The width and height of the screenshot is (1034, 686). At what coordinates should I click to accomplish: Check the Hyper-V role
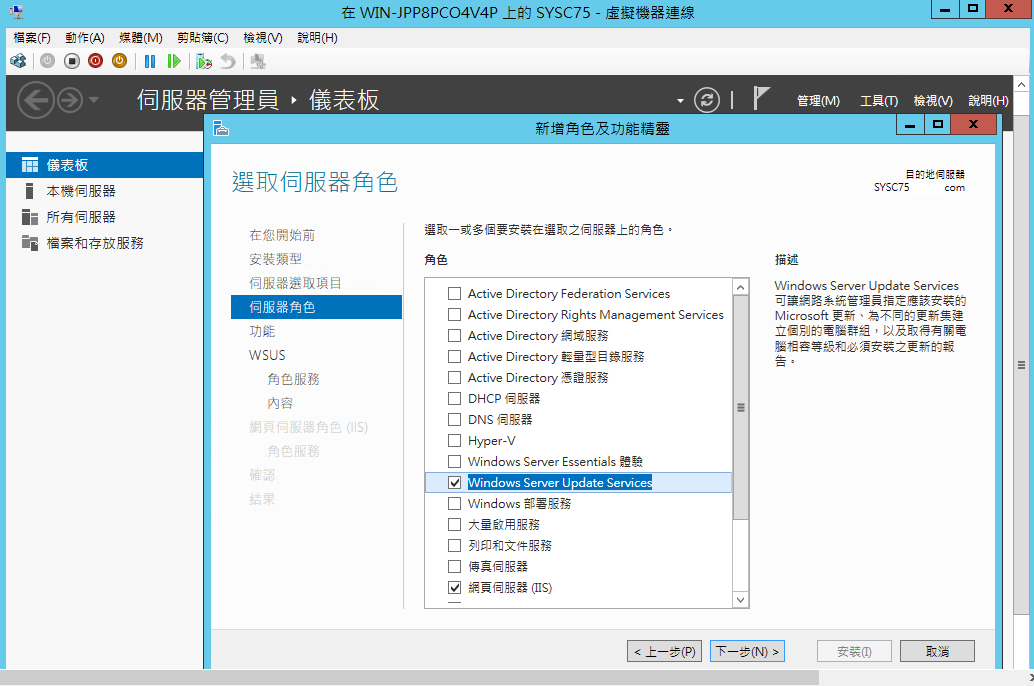tap(454, 441)
